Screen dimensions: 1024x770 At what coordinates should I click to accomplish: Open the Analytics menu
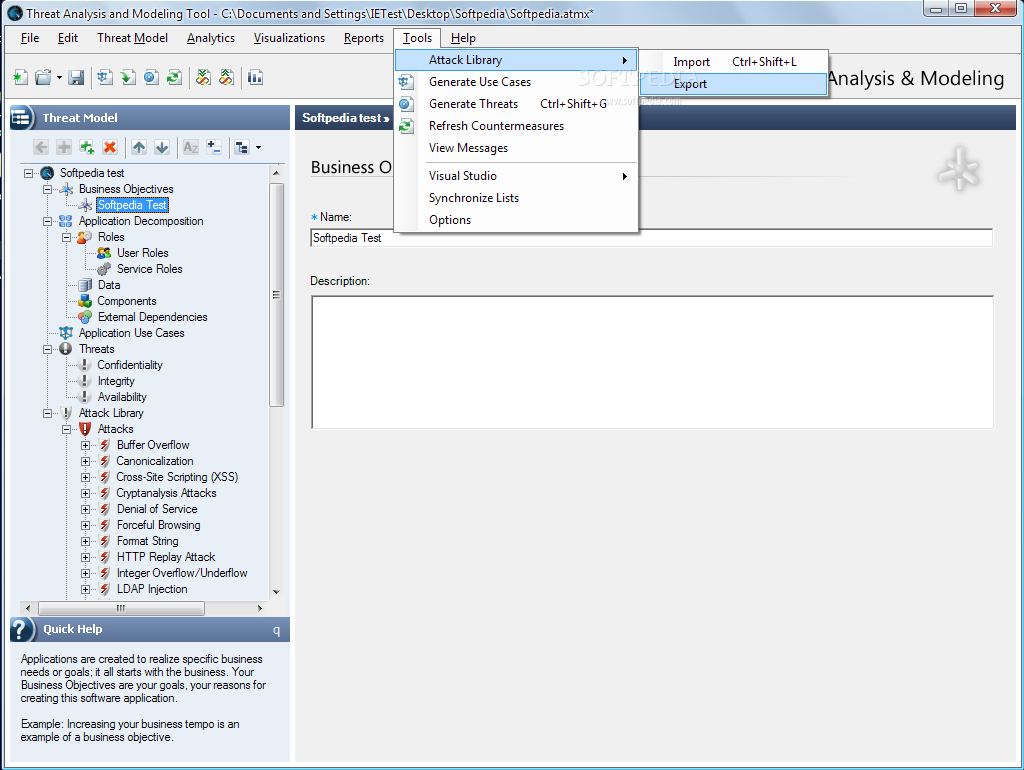[x=211, y=38]
